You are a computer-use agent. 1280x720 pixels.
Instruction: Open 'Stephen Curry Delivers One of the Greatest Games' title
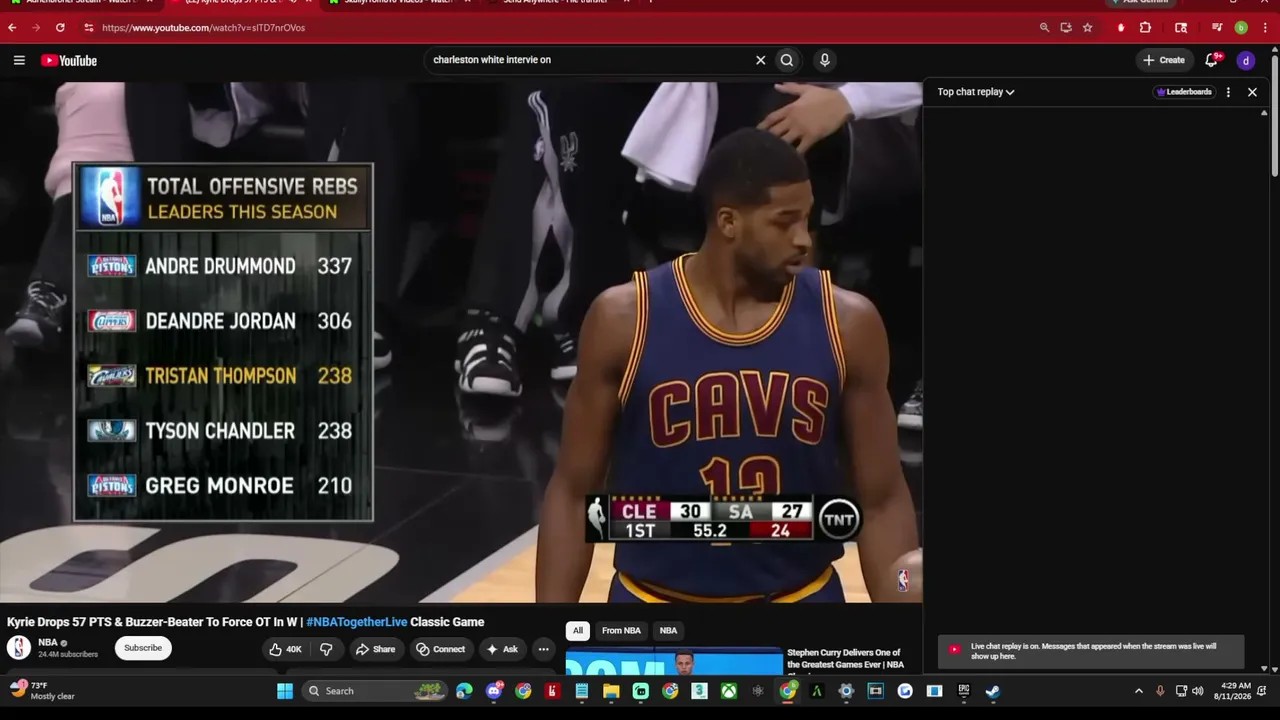[x=846, y=659]
